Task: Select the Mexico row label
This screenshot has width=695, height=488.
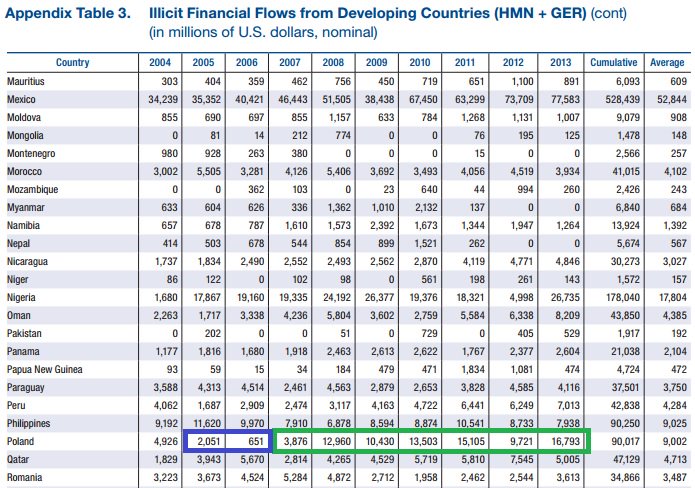Action: (x=21, y=99)
